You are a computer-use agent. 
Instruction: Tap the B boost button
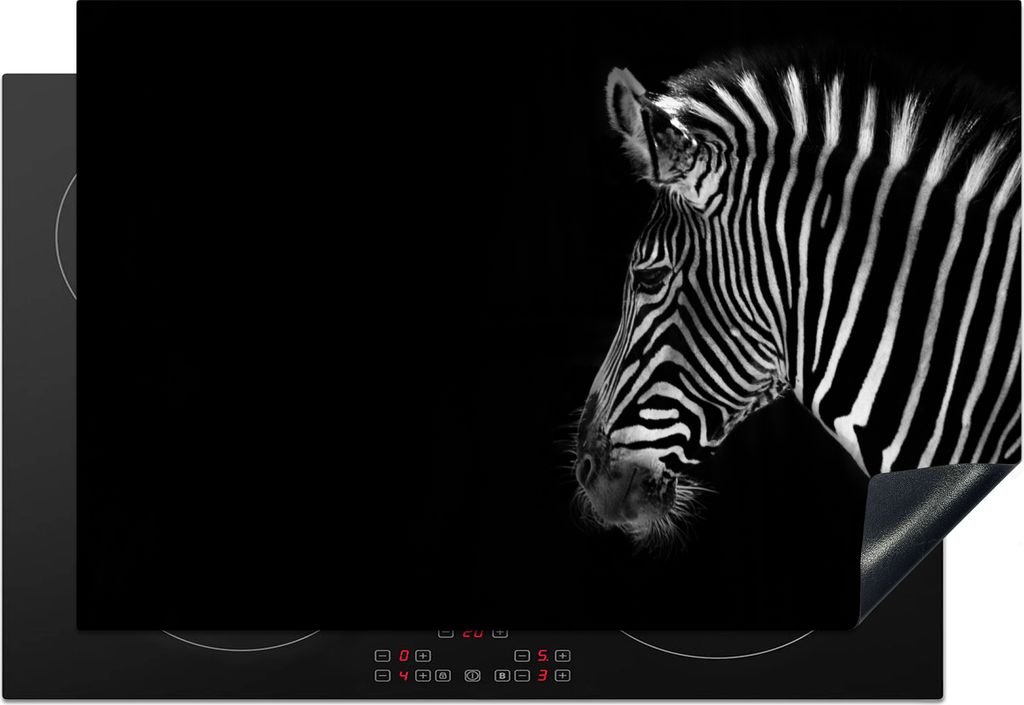tap(503, 676)
